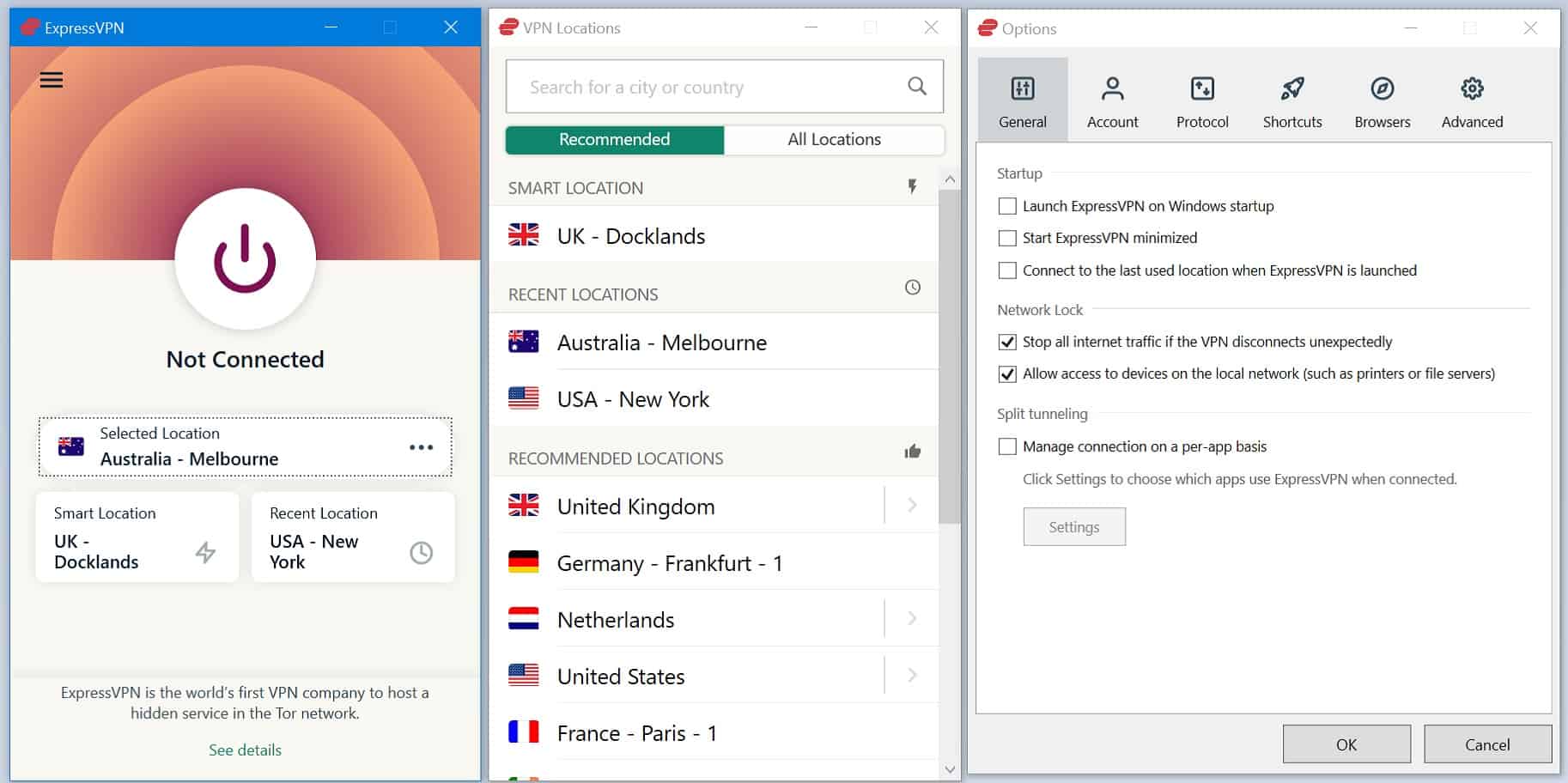The width and height of the screenshot is (1568, 783).
Task: Click the Search for a city or country field
Action: pos(724,86)
